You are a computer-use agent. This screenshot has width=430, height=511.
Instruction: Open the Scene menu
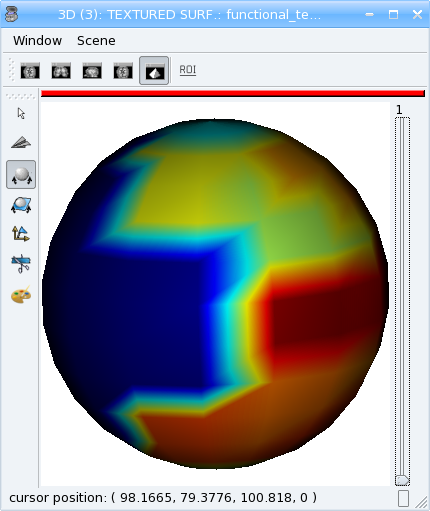(x=96, y=41)
